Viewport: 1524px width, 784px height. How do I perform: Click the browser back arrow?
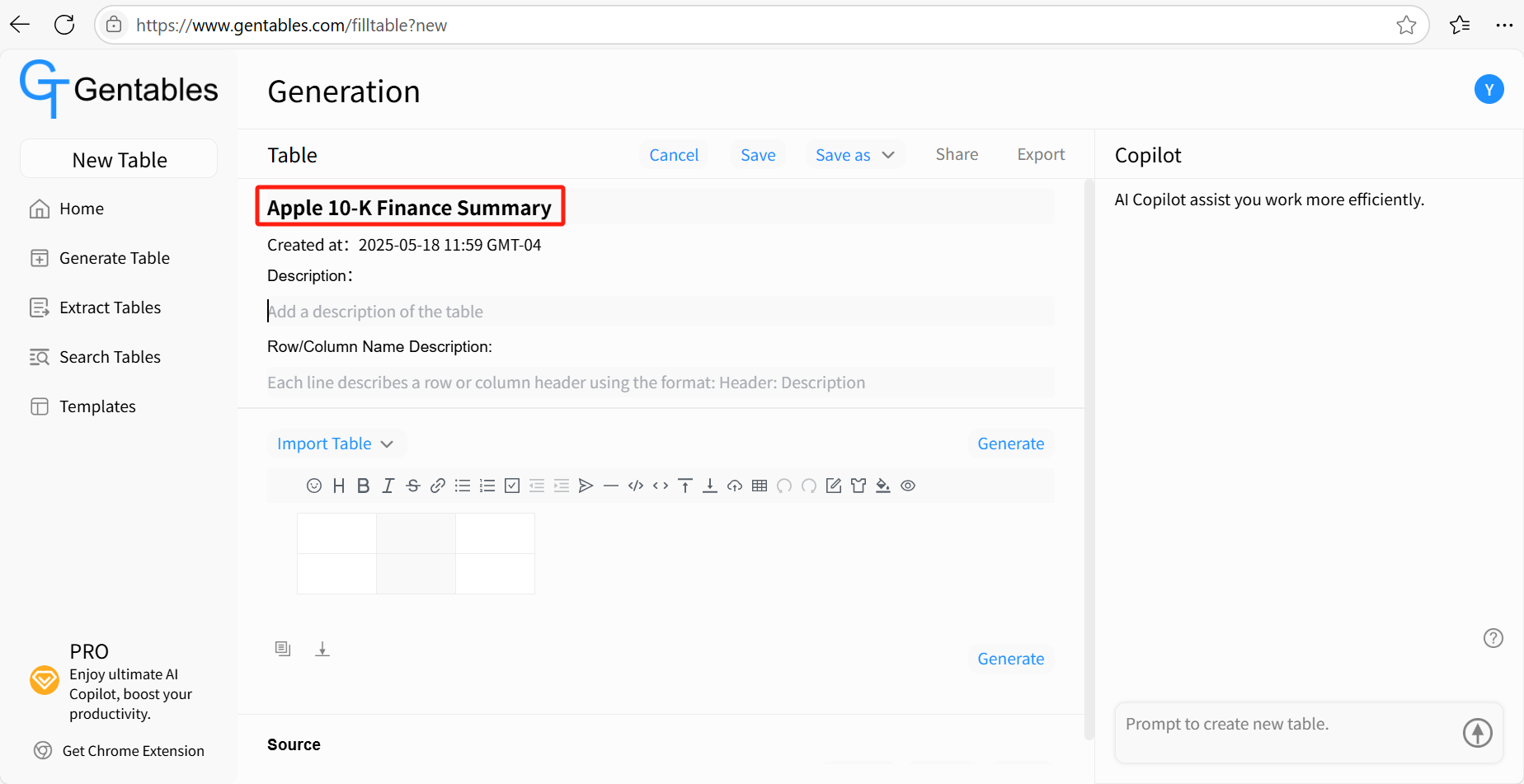click(x=20, y=25)
